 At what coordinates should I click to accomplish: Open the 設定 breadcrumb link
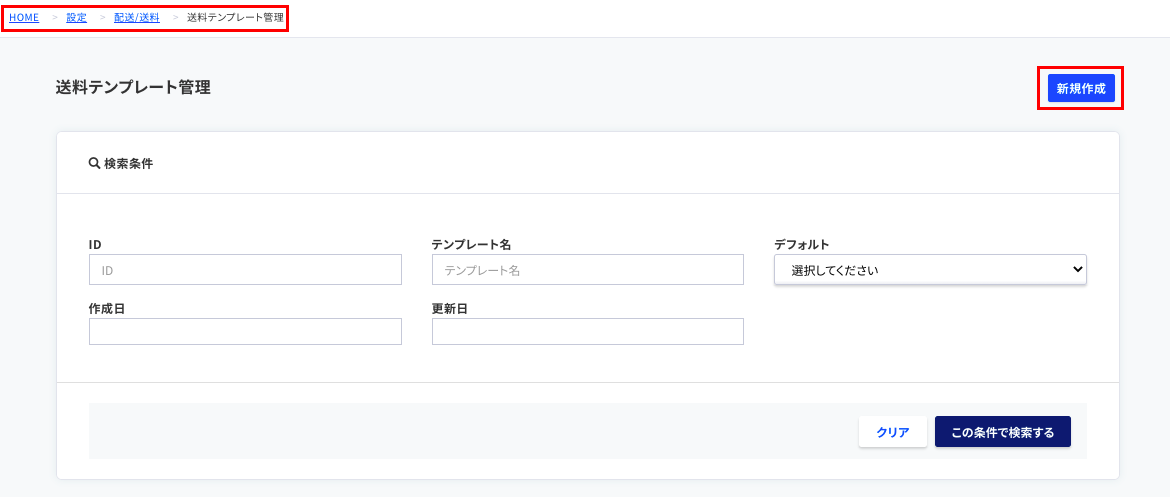pos(76,17)
